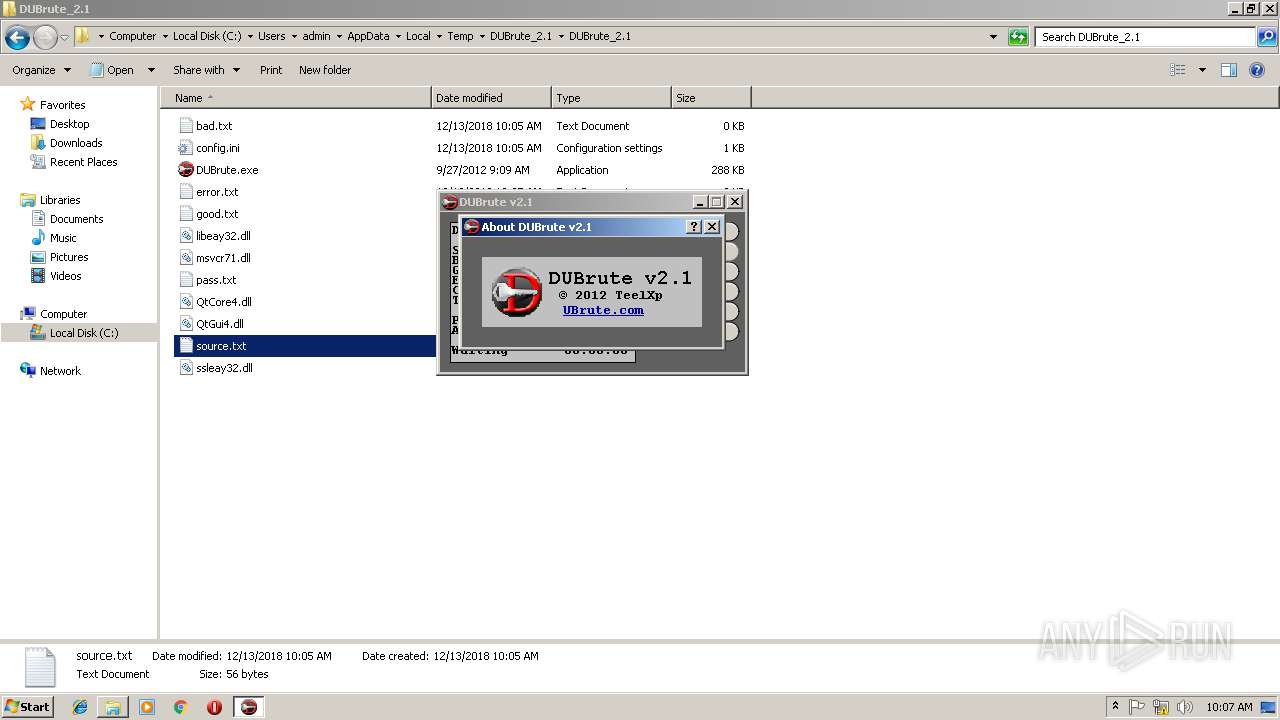Switch to the DUBrute taskbar button
This screenshot has width=1280, height=720.
tap(249, 707)
